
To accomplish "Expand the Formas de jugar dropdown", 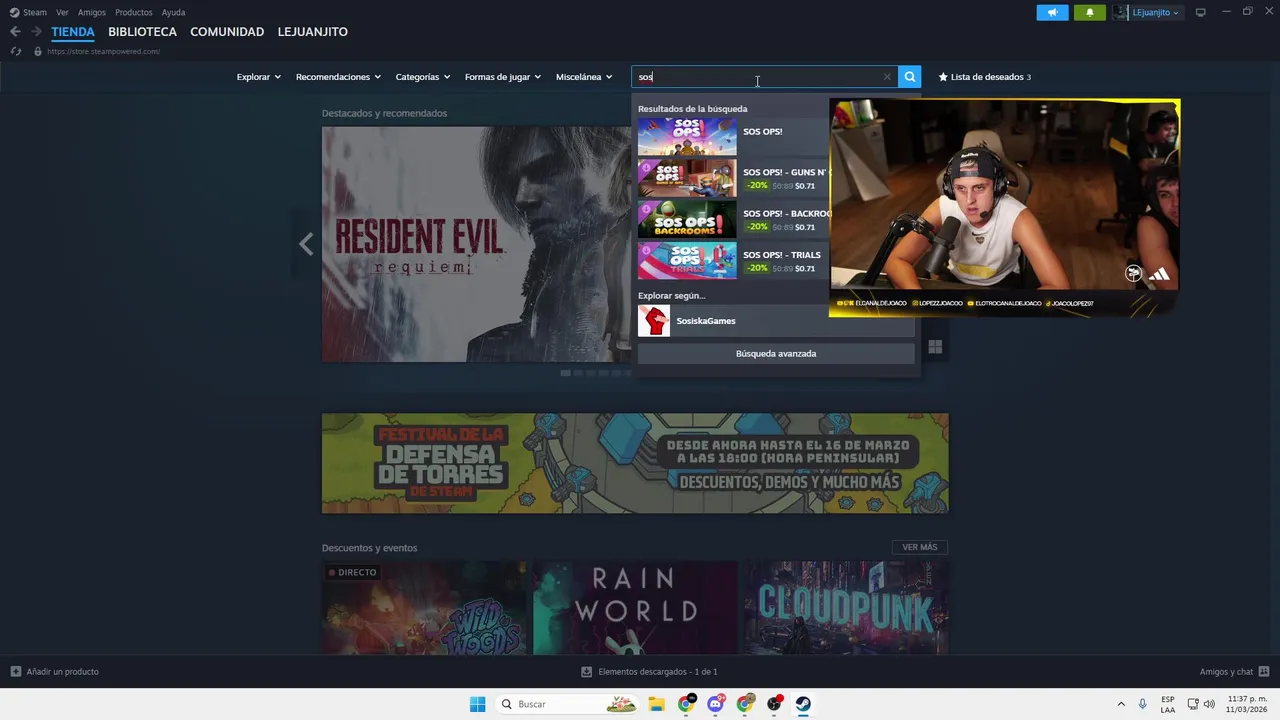I will coord(502,77).
